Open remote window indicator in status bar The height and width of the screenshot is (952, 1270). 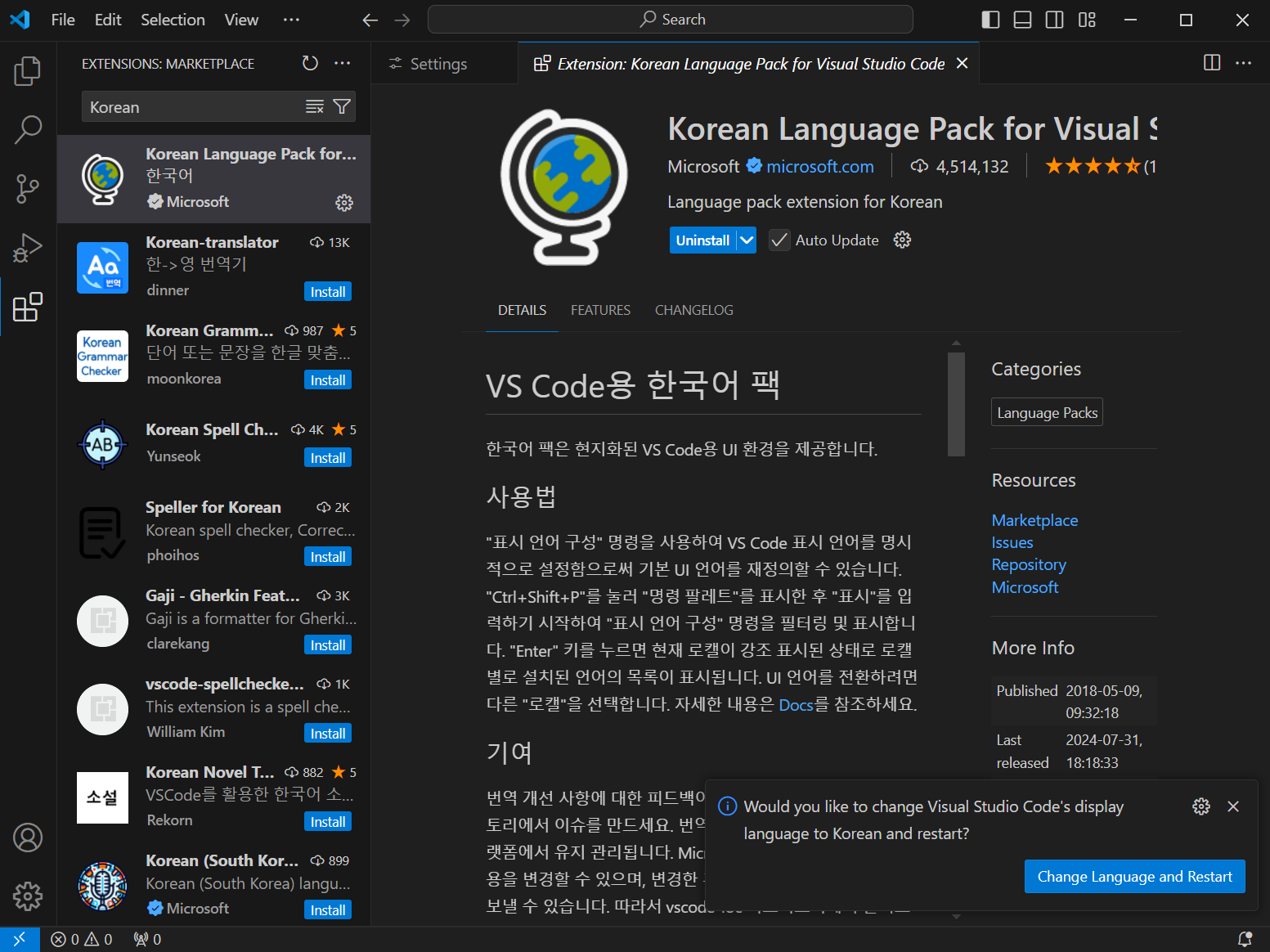pos(20,939)
